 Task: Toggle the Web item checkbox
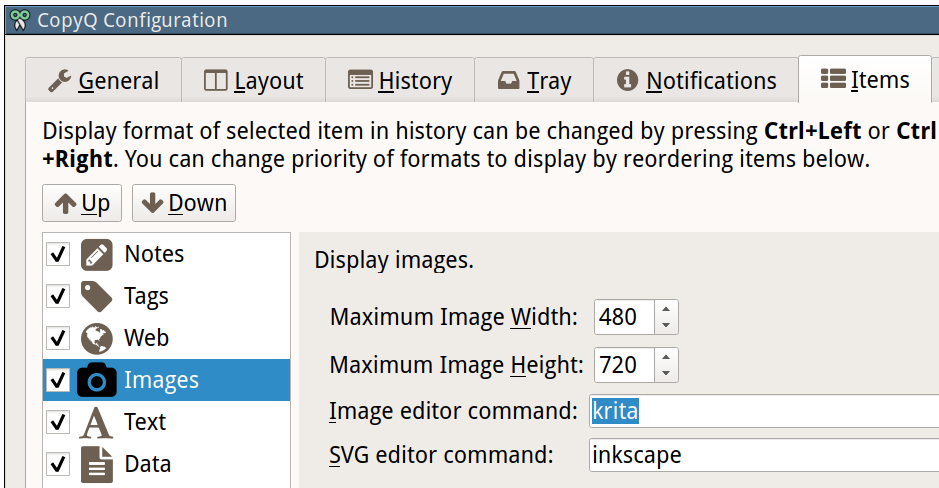point(58,339)
